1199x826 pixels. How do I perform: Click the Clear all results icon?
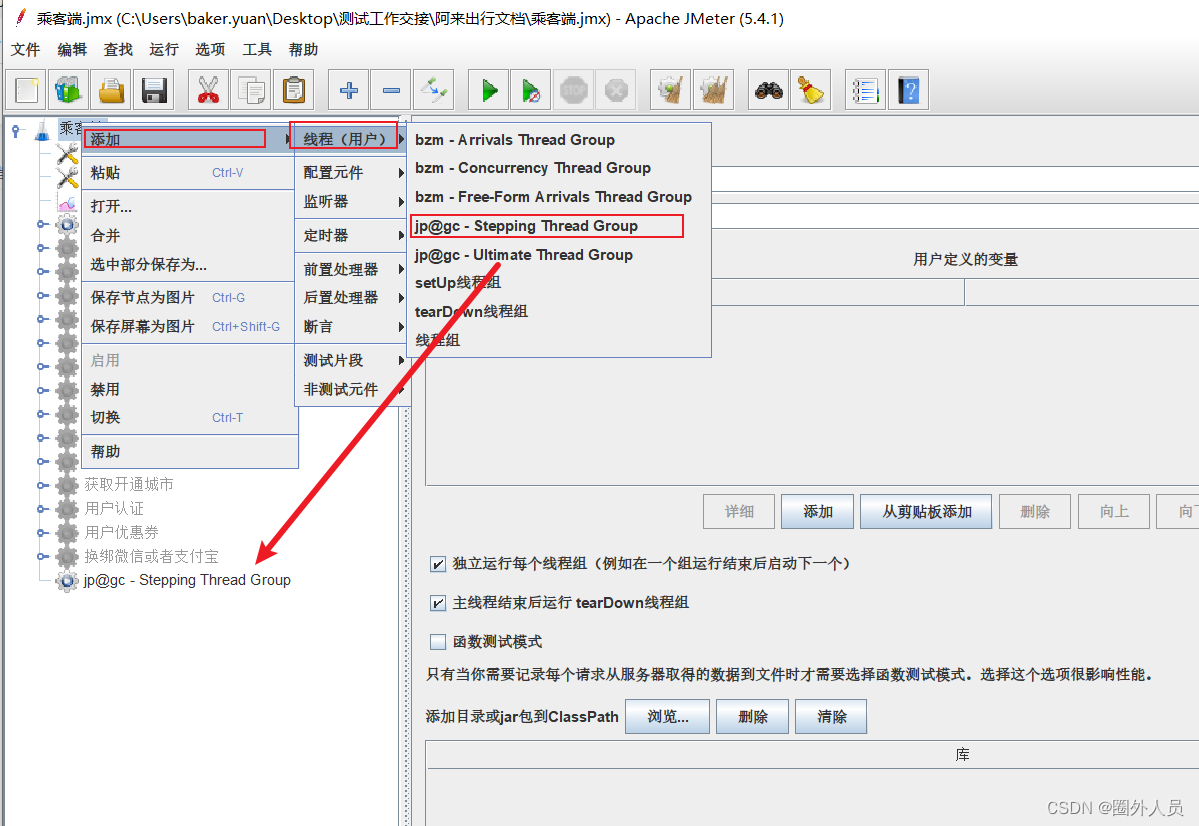(713, 90)
